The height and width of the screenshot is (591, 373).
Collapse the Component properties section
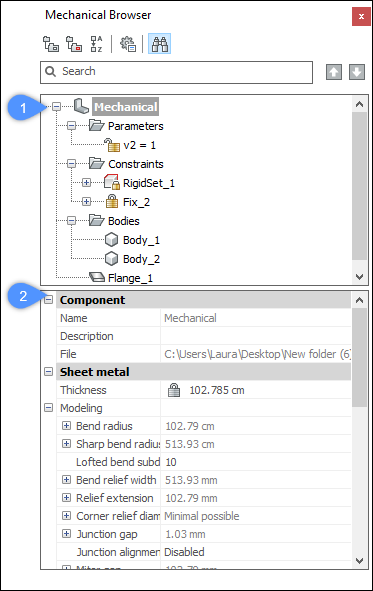[49, 300]
